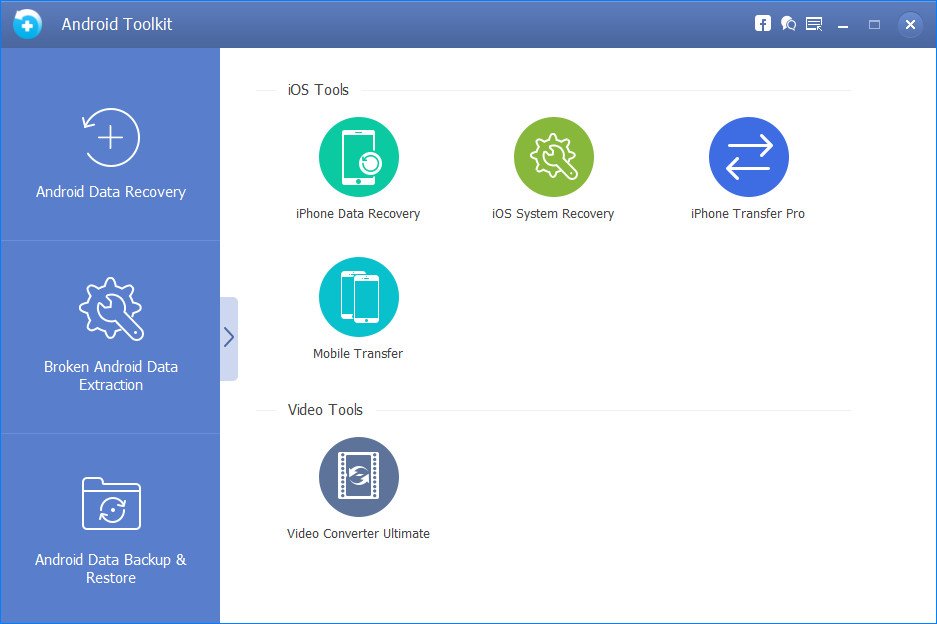
Task: Switch to Broken Android Data Extraction label
Action: (x=110, y=376)
